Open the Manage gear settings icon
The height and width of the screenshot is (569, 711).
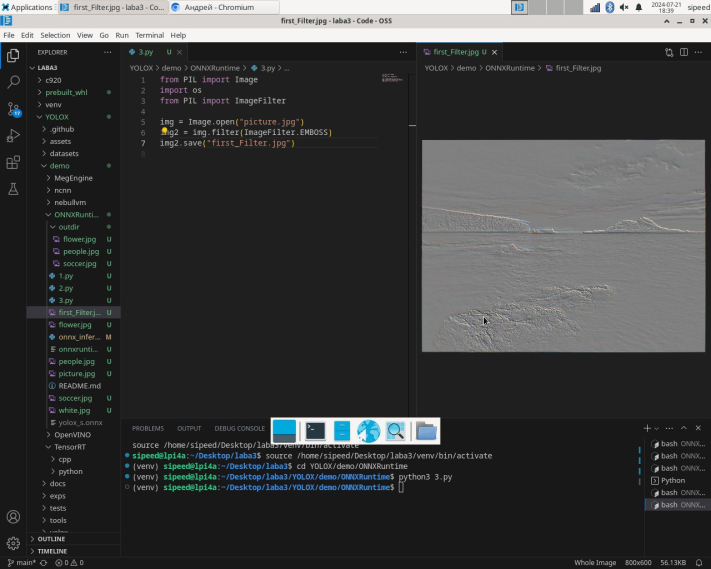13,543
